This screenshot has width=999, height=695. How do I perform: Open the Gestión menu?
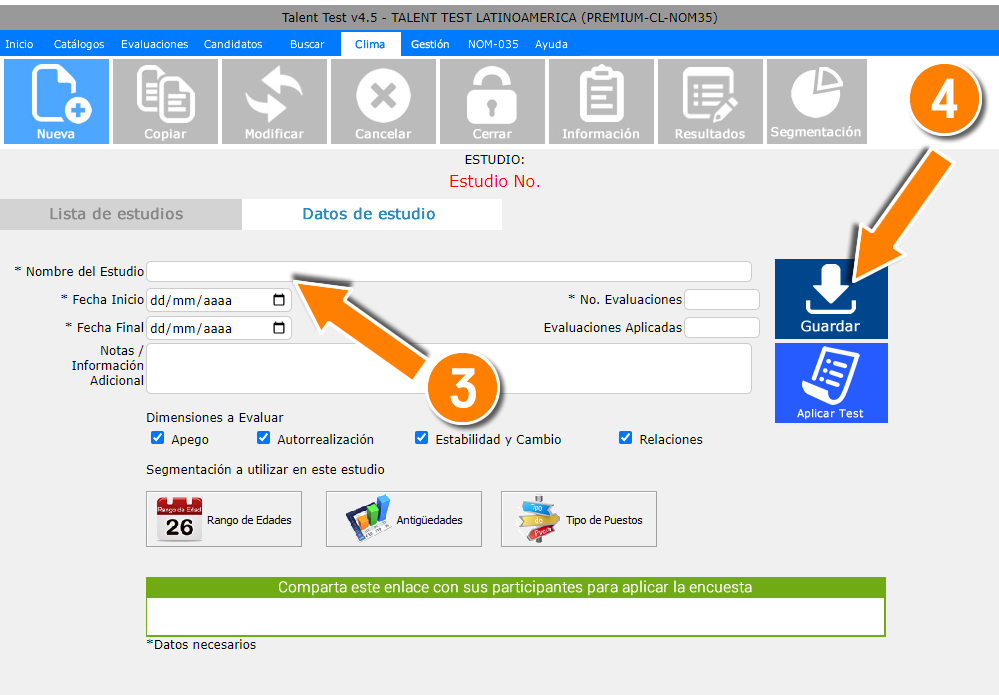(430, 44)
